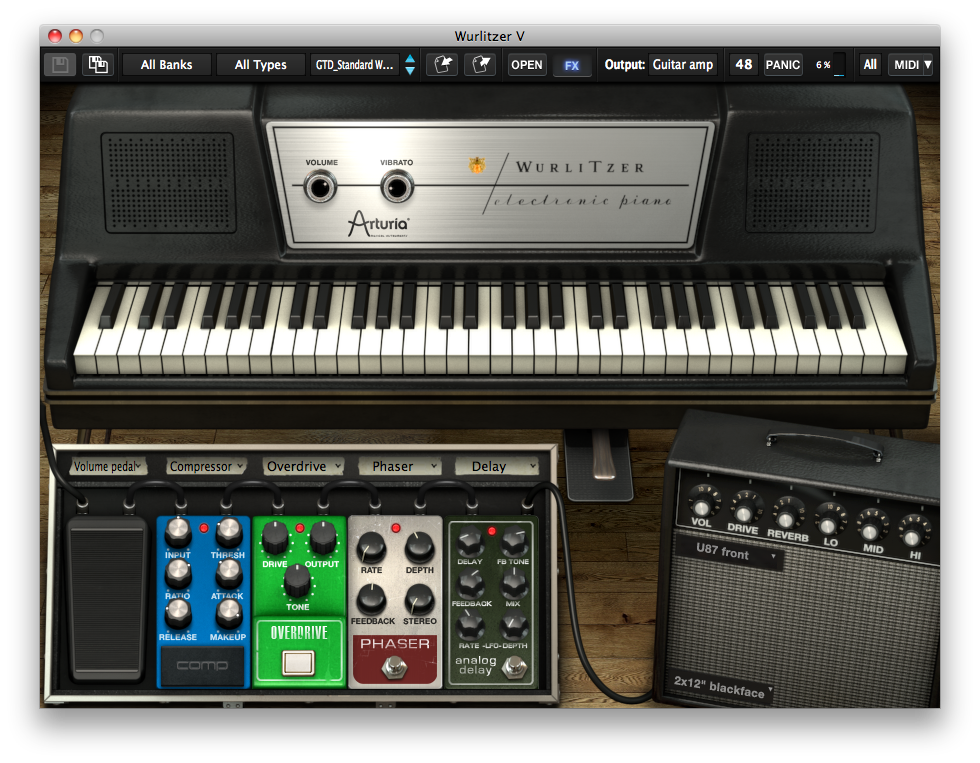Click the VOLUME knob on the piano
This screenshot has height=763, width=980.
click(x=321, y=187)
